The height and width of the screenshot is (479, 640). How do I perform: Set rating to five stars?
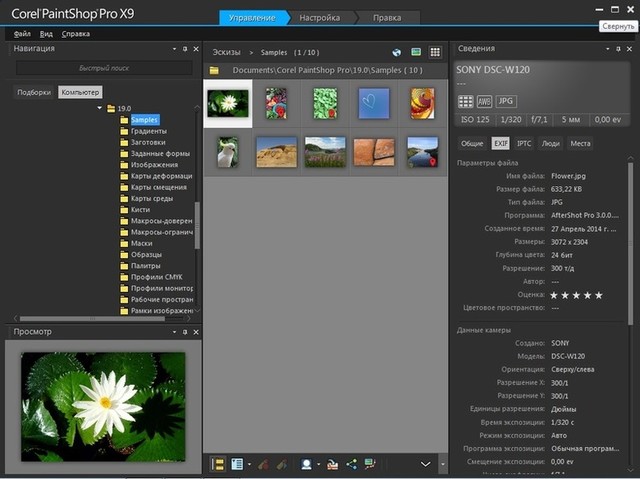point(599,295)
